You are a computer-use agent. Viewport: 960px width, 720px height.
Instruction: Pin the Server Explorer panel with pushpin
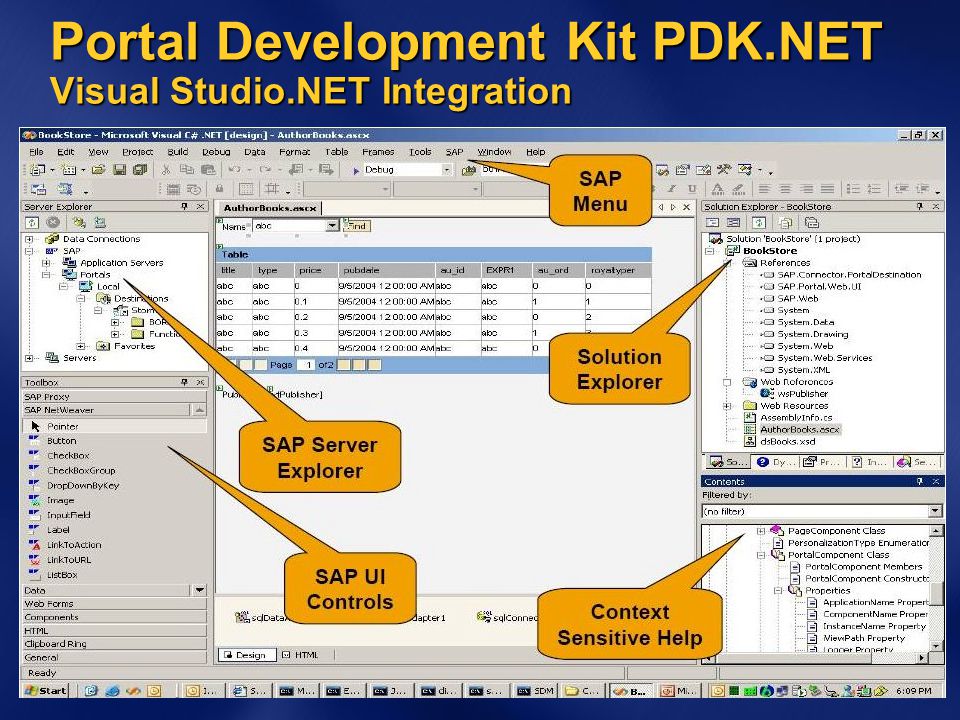[x=184, y=207]
